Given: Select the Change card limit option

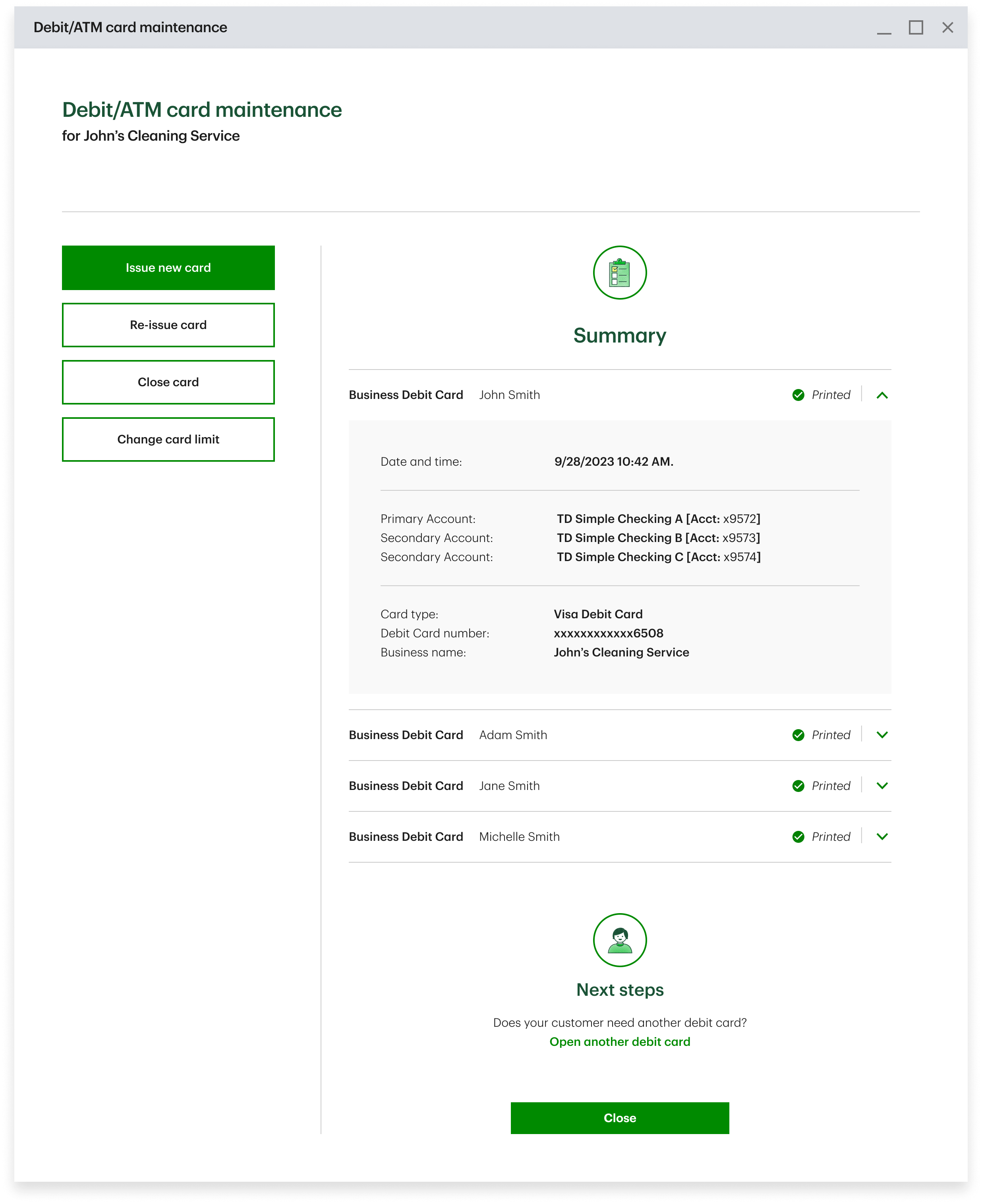Looking at the screenshot, I should (x=168, y=439).
